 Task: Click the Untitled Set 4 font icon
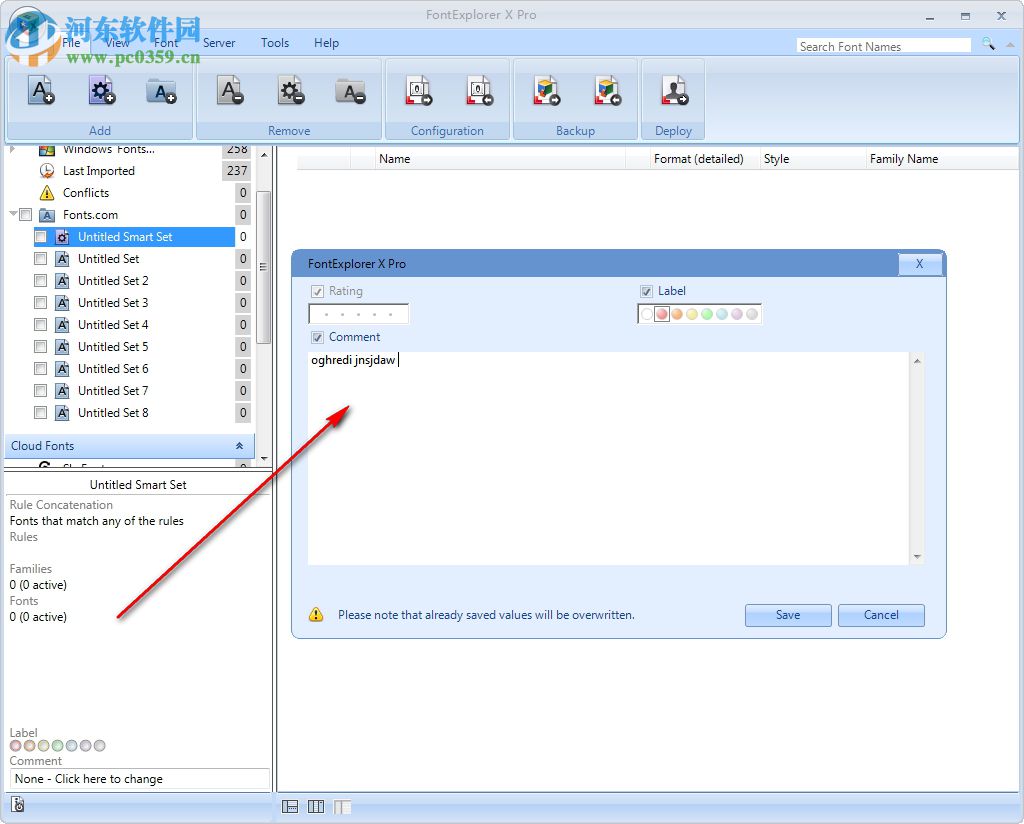pyautogui.click(x=62, y=325)
